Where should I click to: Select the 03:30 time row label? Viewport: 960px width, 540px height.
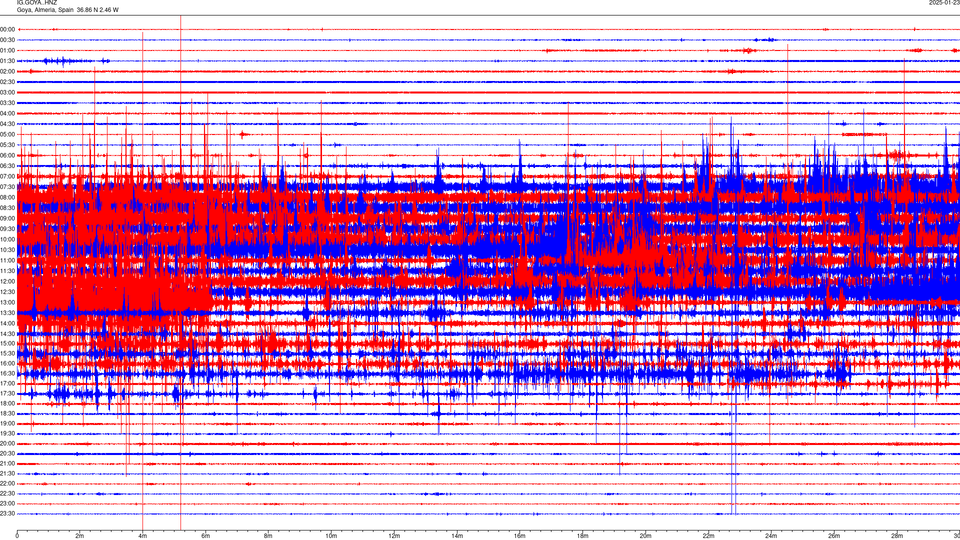7,103
